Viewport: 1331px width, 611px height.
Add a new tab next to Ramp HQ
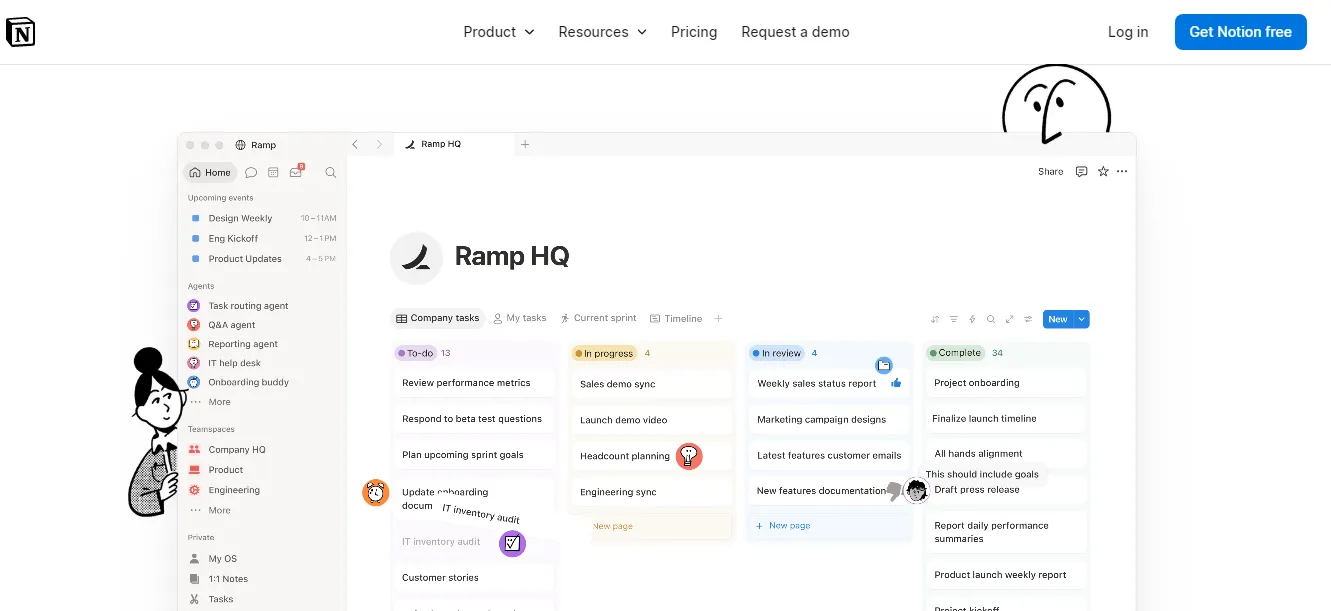pos(525,144)
